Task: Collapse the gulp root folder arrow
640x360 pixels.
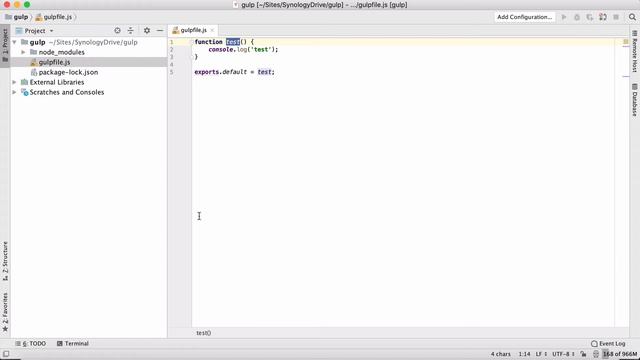Action: (15, 42)
